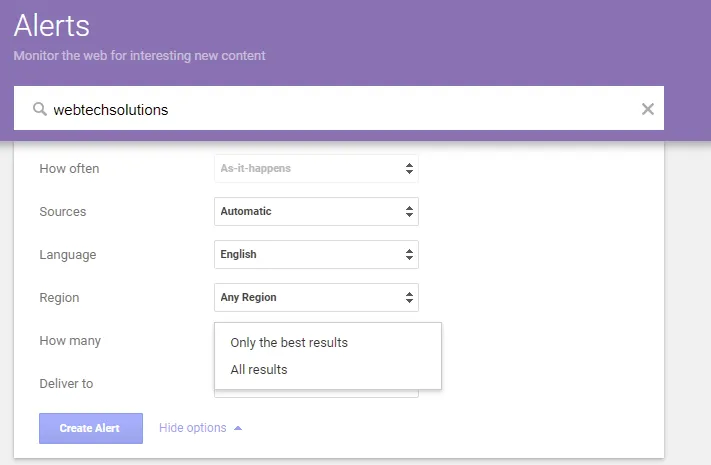Click the Region label
The height and width of the screenshot is (465, 711).
tap(59, 298)
